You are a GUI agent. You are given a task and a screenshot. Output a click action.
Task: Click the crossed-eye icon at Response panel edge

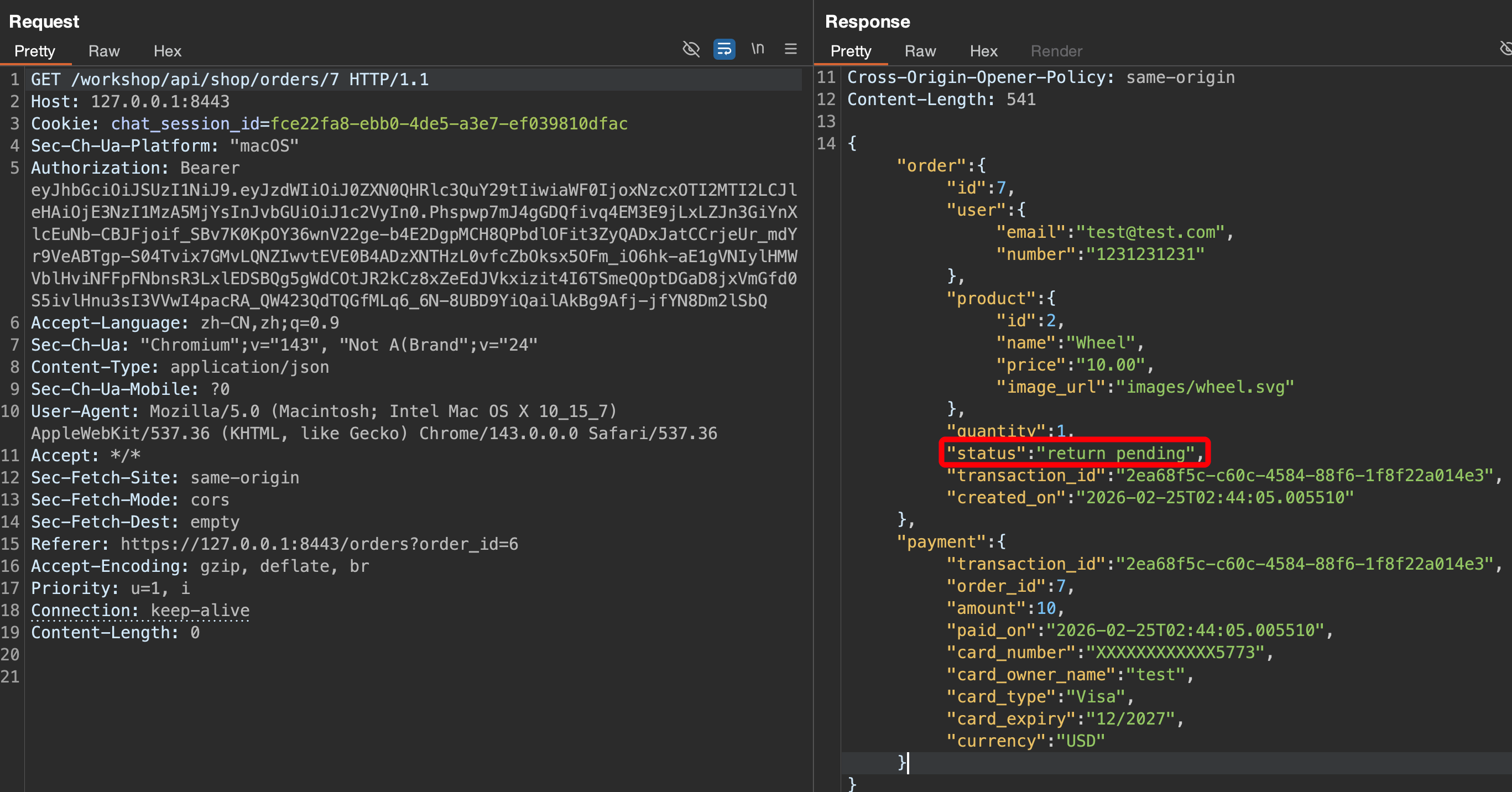1505,49
